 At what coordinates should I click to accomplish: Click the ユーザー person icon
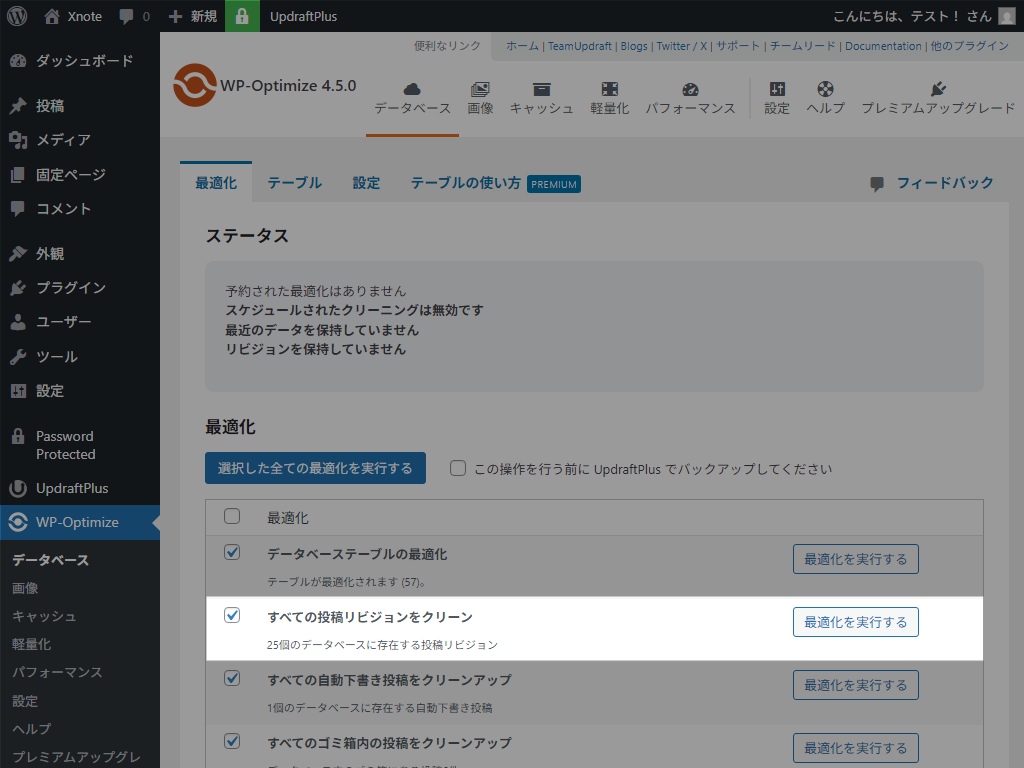coord(18,322)
